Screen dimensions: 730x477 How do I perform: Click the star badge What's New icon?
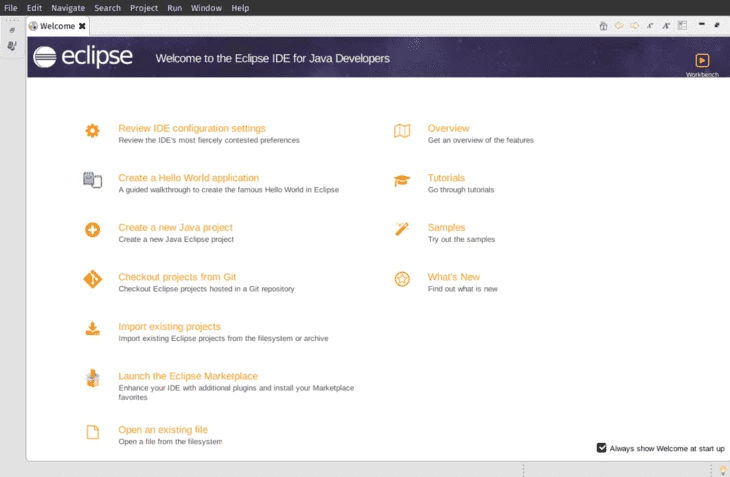click(x=402, y=279)
